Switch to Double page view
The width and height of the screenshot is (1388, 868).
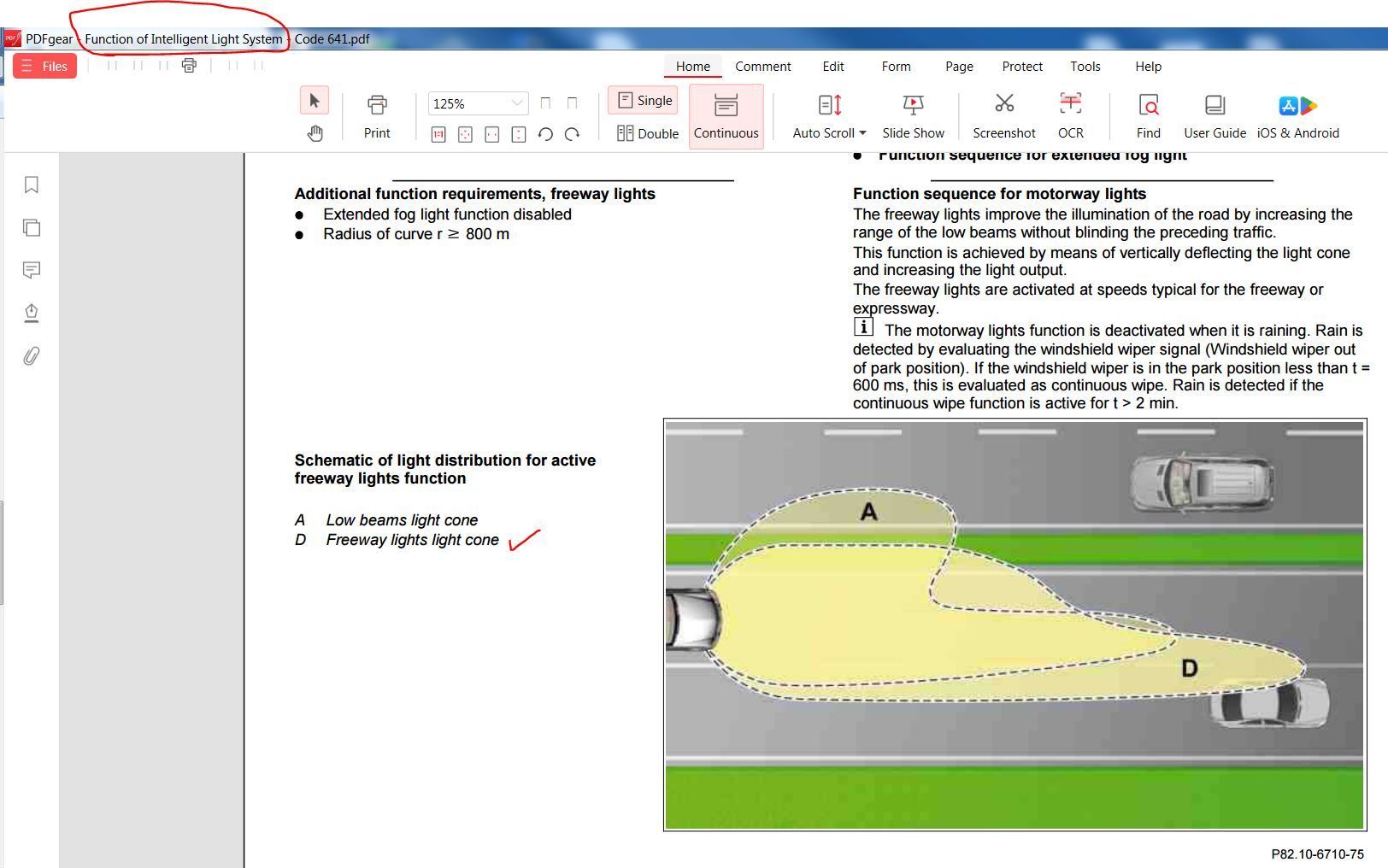tap(647, 133)
